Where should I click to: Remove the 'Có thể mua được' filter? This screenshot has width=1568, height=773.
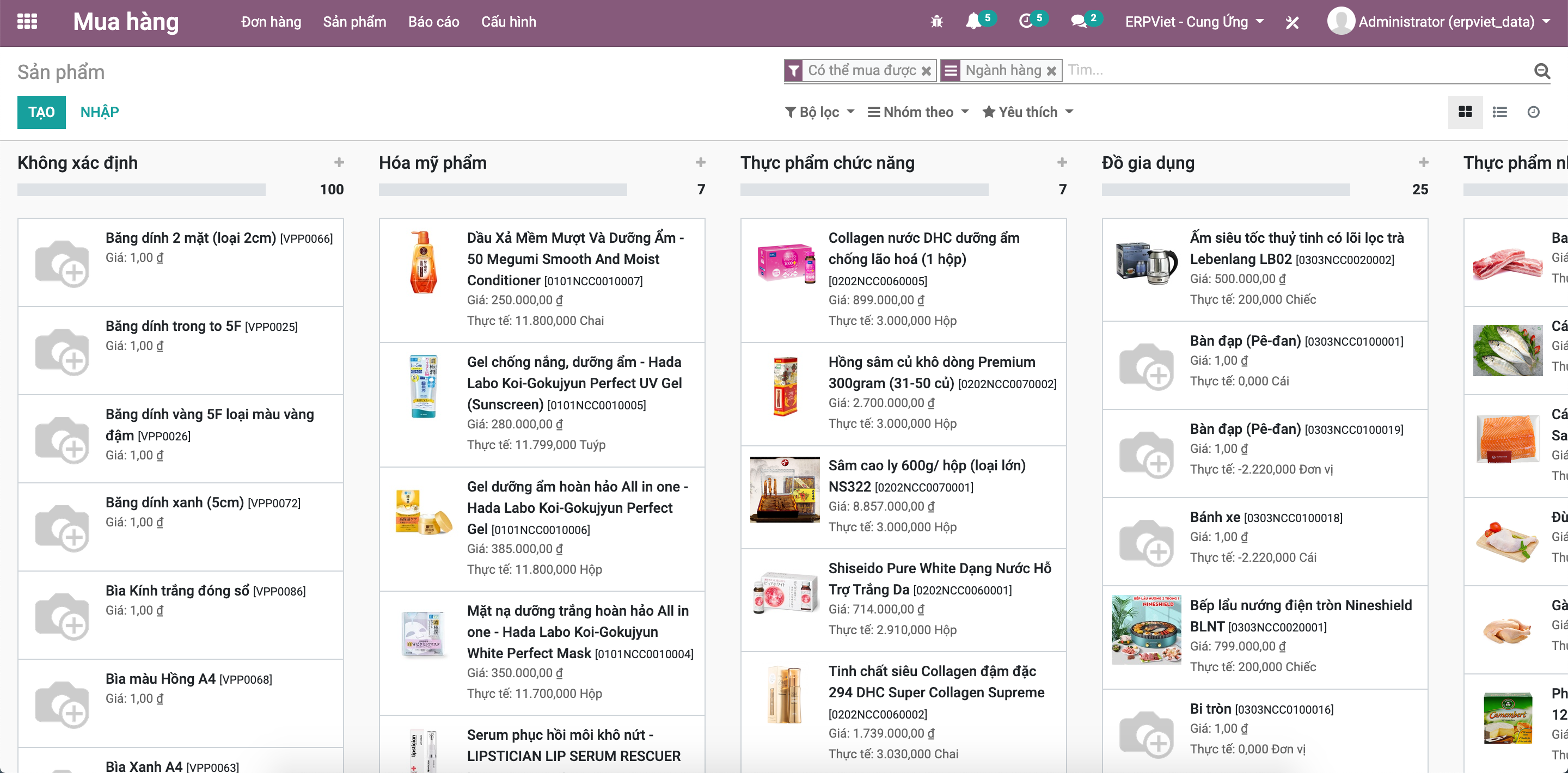(x=926, y=71)
